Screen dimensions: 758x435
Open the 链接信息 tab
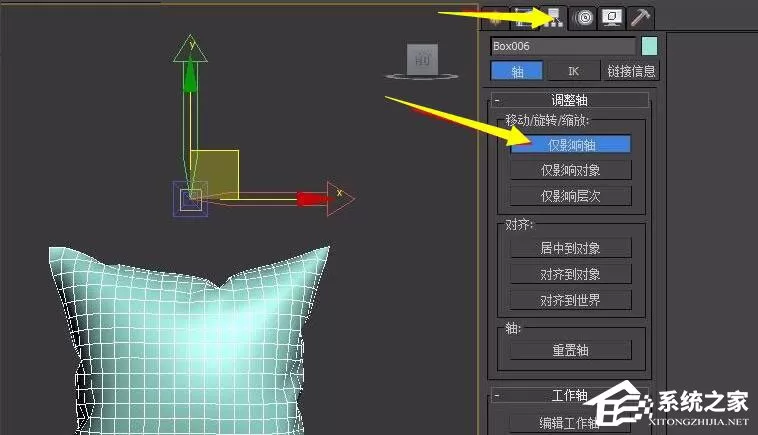pyautogui.click(x=631, y=72)
